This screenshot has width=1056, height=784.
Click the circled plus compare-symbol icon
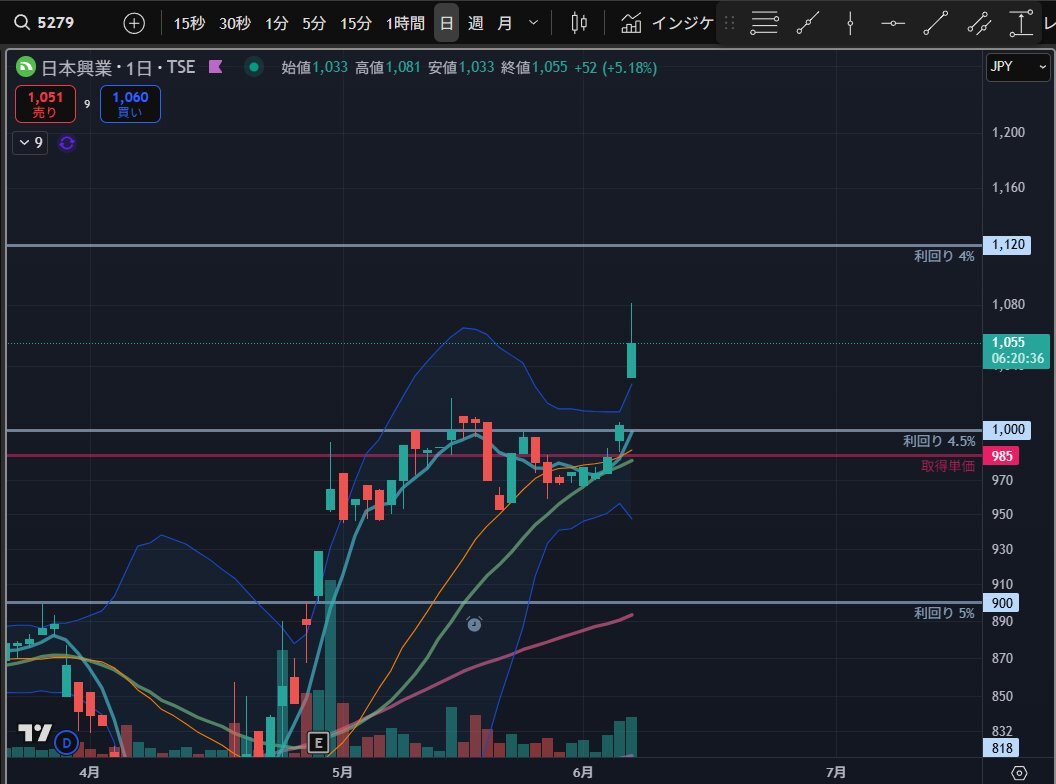pyautogui.click(x=134, y=24)
